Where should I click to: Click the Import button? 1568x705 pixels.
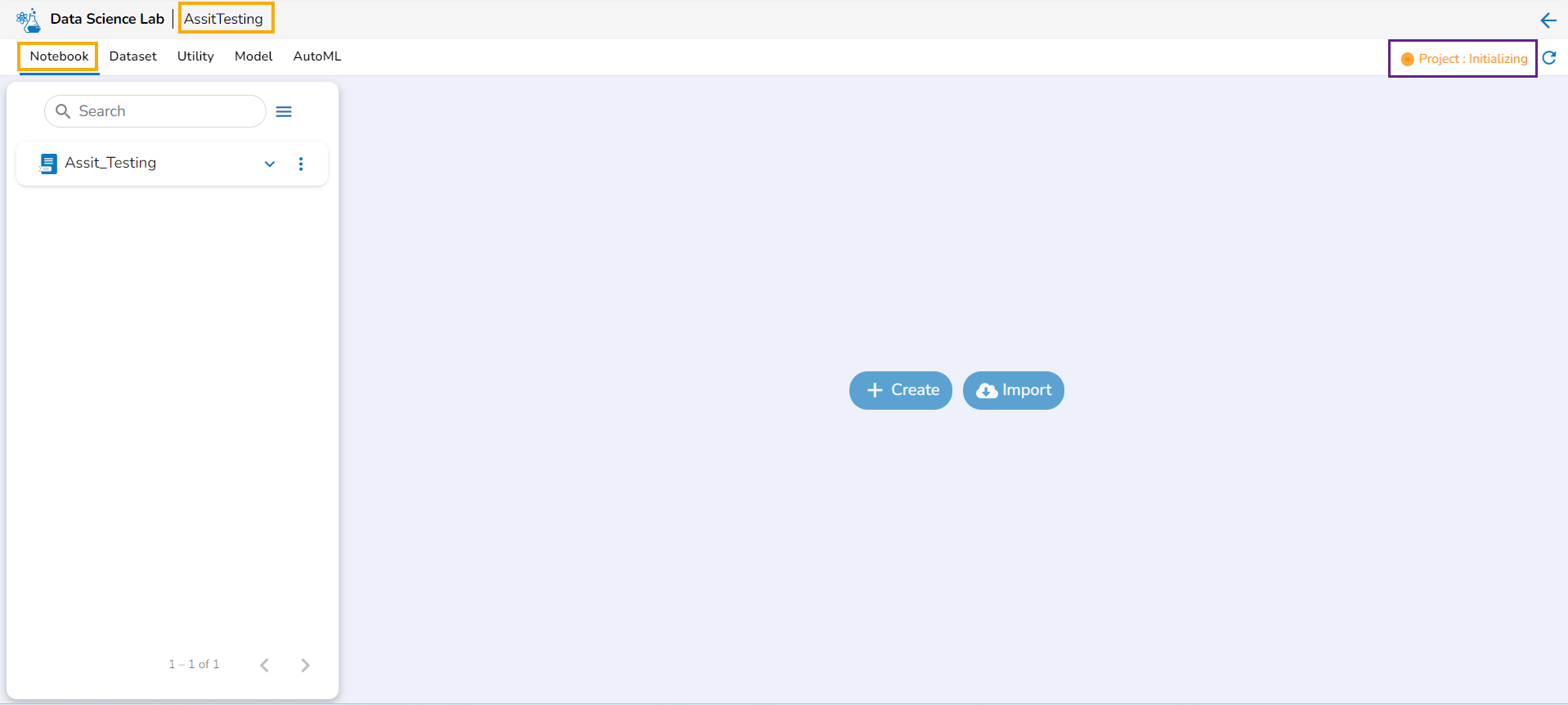click(x=1014, y=390)
